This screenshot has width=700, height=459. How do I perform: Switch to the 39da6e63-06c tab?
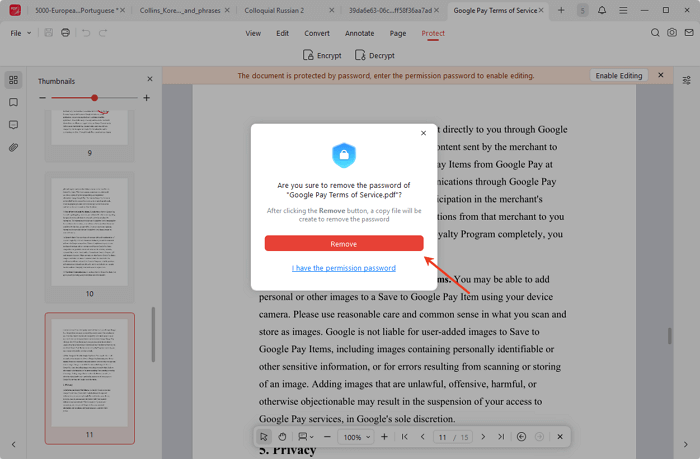pyautogui.click(x=390, y=10)
